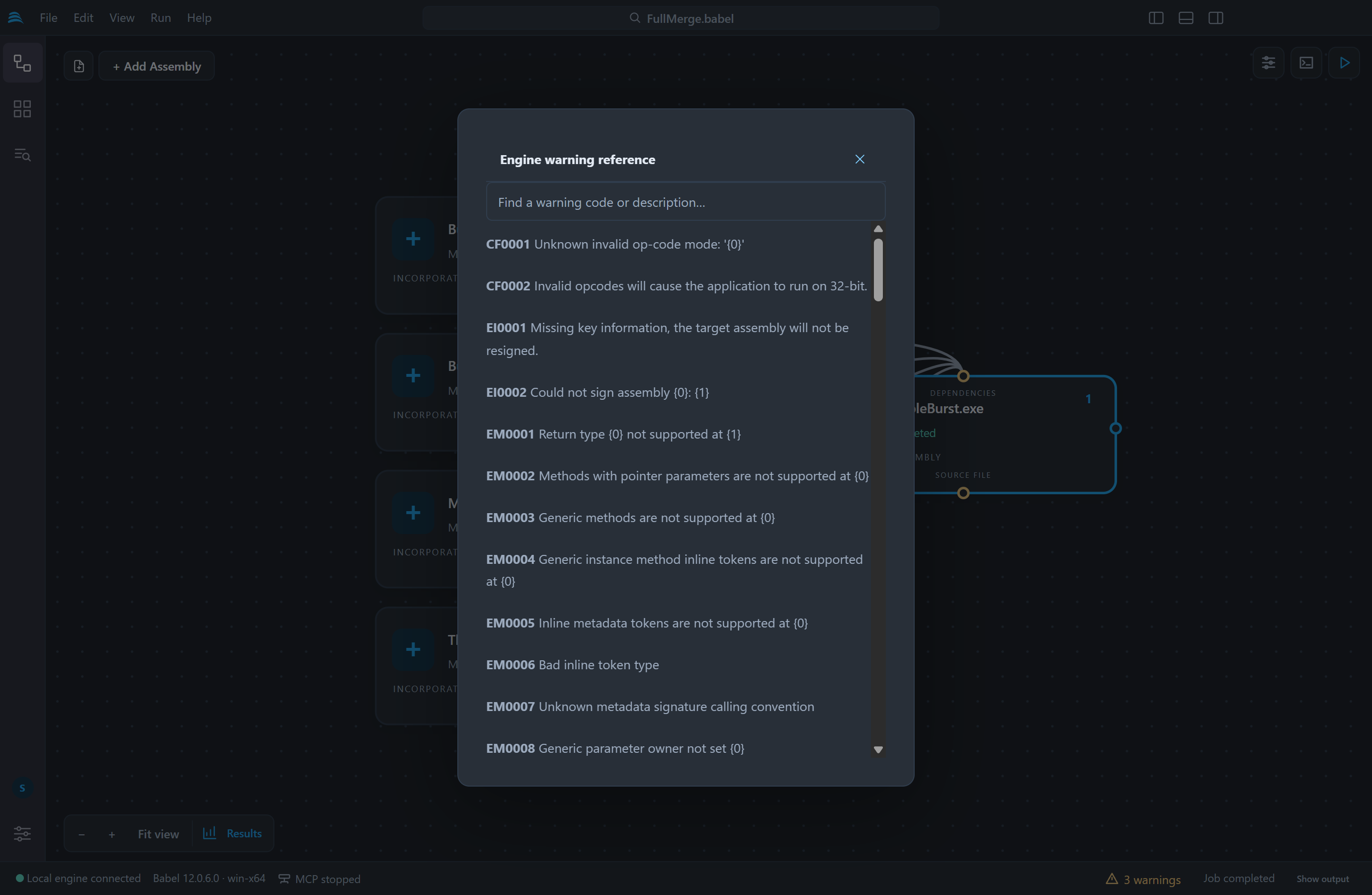Click the 3 warnings status indicator
The image size is (1372, 895).
tap(1143, 879)
